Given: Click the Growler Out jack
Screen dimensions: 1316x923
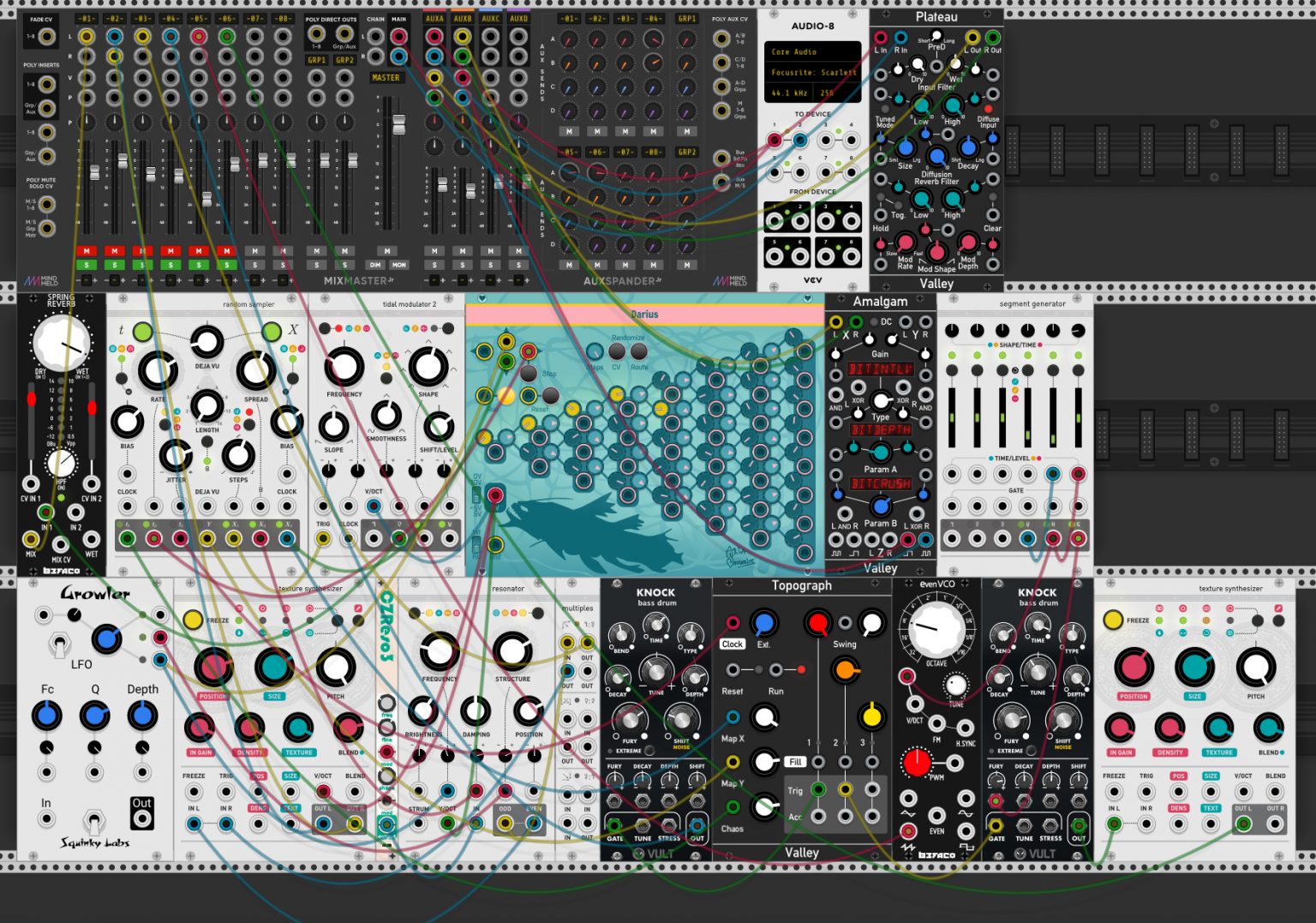Looking at the screenshot, I should click(141, 818).
